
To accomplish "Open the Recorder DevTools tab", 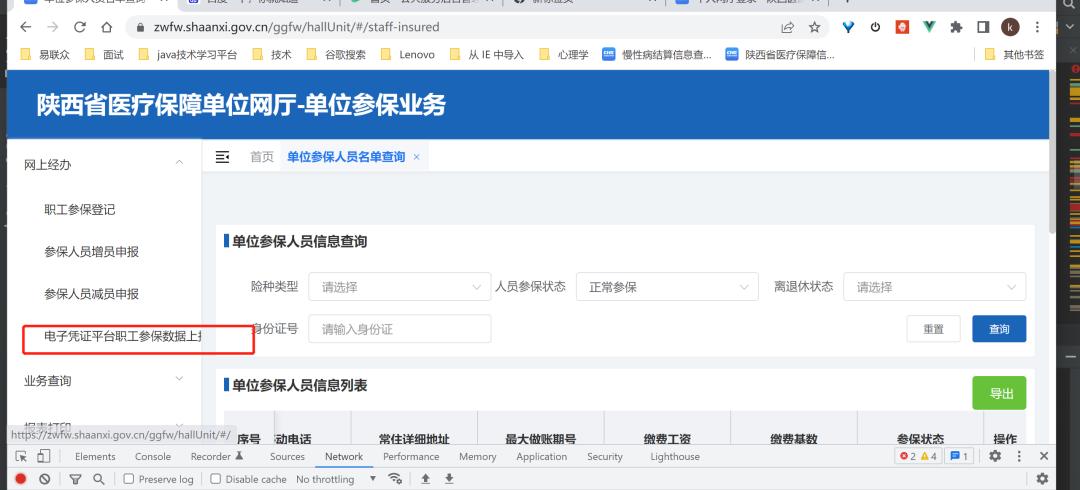I will click(x=216, y=456).
